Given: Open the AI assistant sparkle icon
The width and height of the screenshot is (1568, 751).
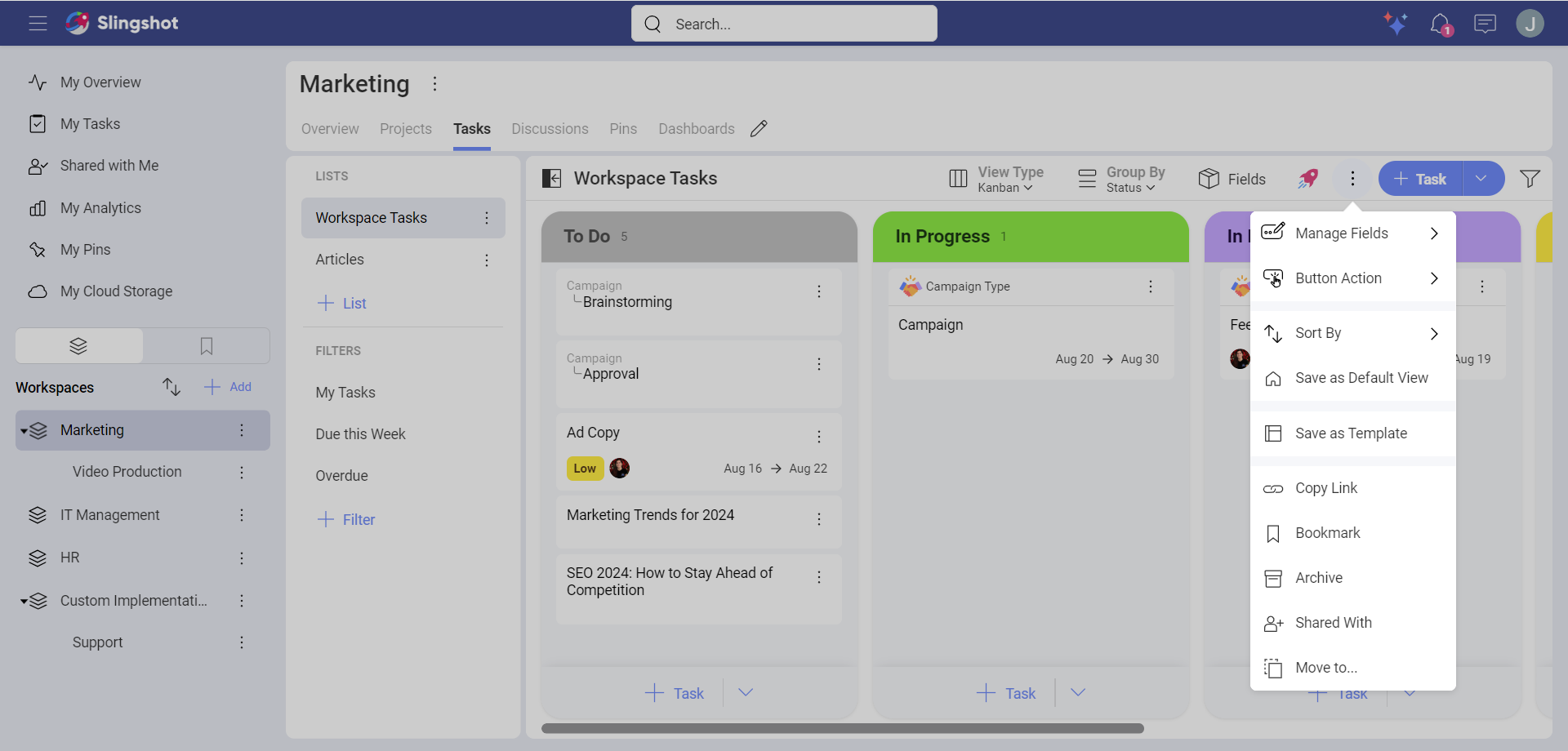Looking at the screenshot, I should [1396, 24].
